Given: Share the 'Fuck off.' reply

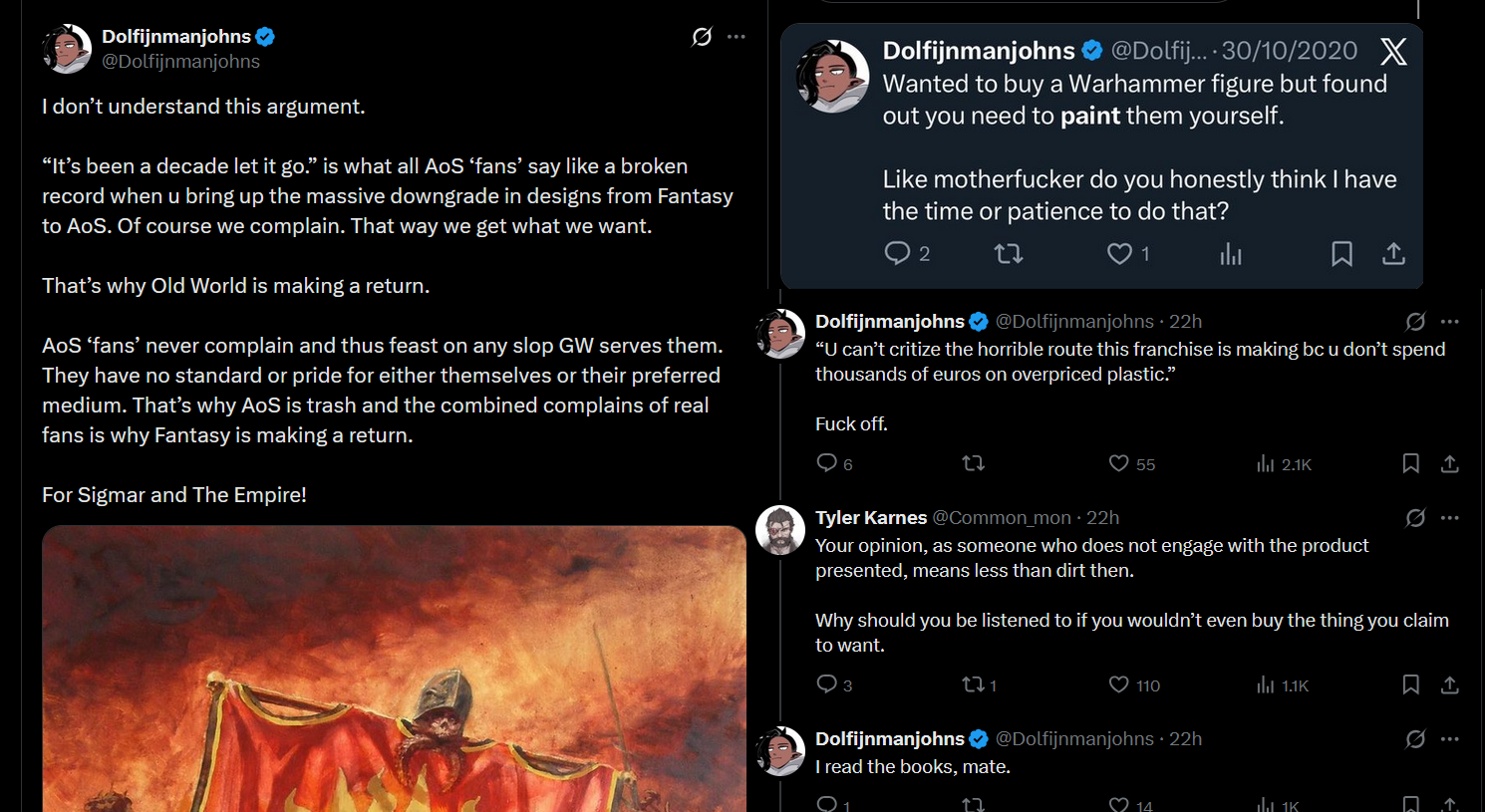Looking at the screenshot, I should (1449, 463).
